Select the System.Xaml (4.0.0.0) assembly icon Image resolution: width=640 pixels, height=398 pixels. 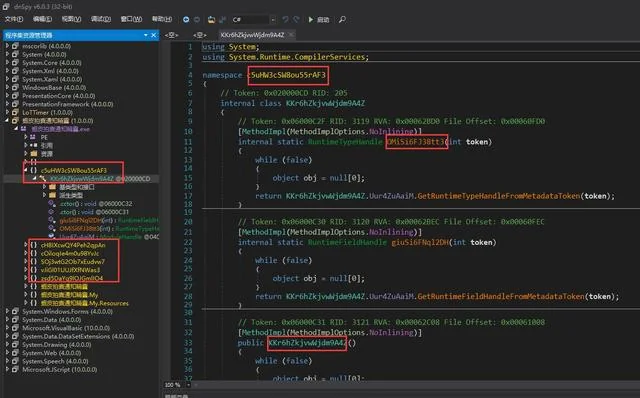coord(16,79)
